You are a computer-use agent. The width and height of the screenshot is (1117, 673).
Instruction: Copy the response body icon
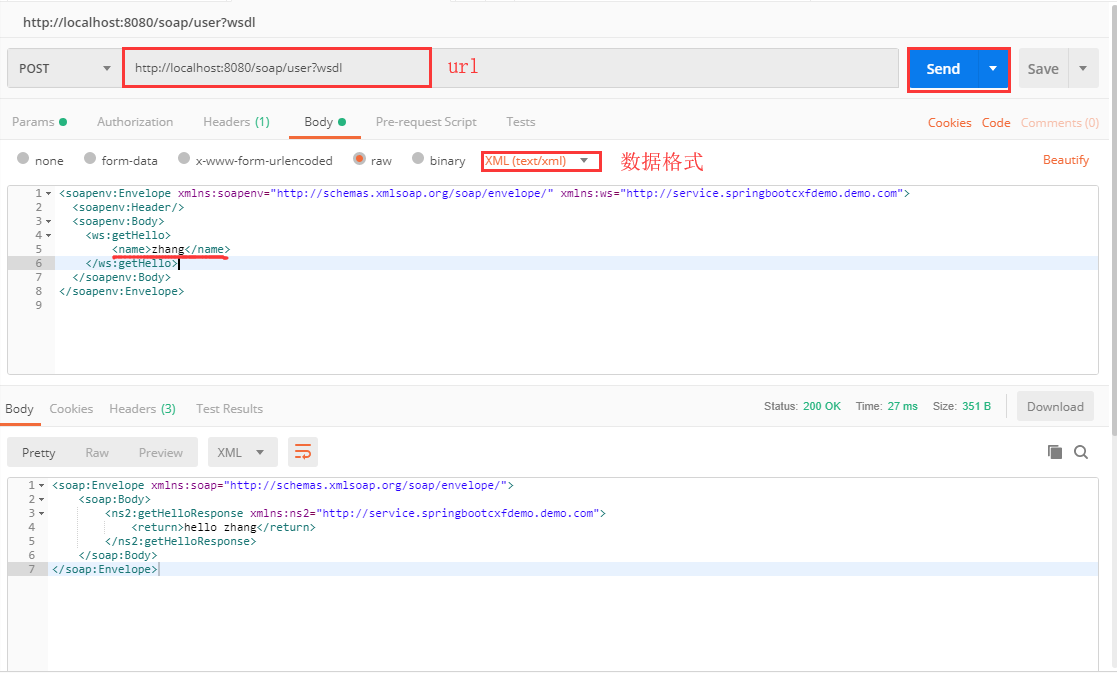pyautogui.click(x=1054, y=452)
